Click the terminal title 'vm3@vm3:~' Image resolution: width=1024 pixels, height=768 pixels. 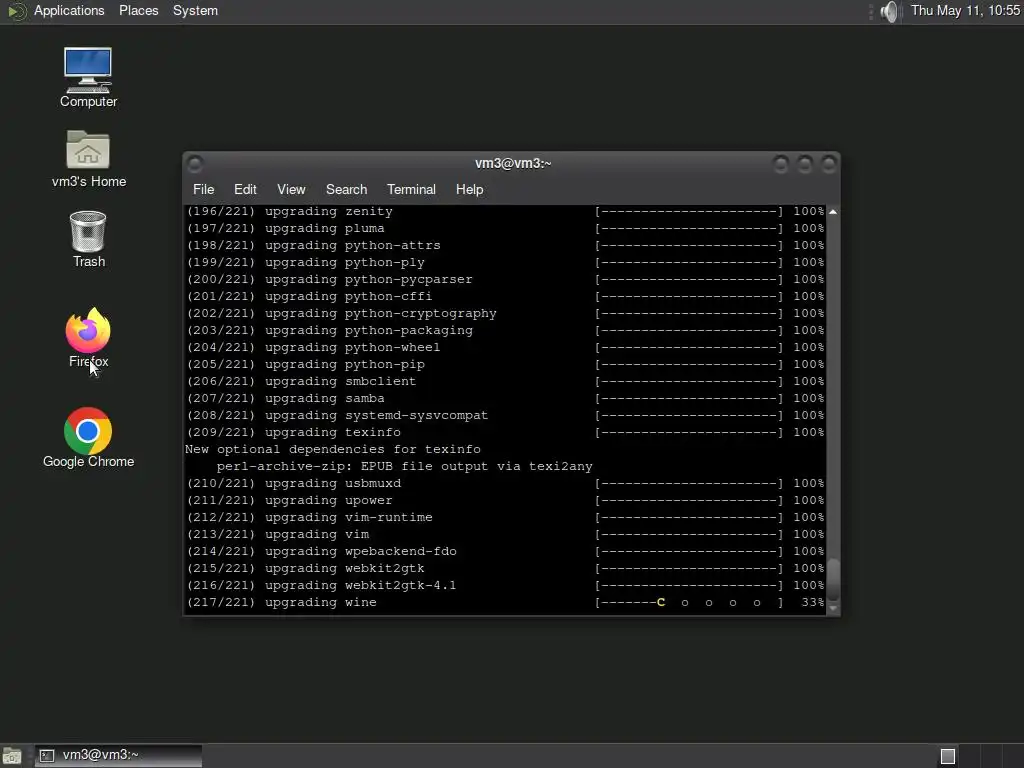513,163
